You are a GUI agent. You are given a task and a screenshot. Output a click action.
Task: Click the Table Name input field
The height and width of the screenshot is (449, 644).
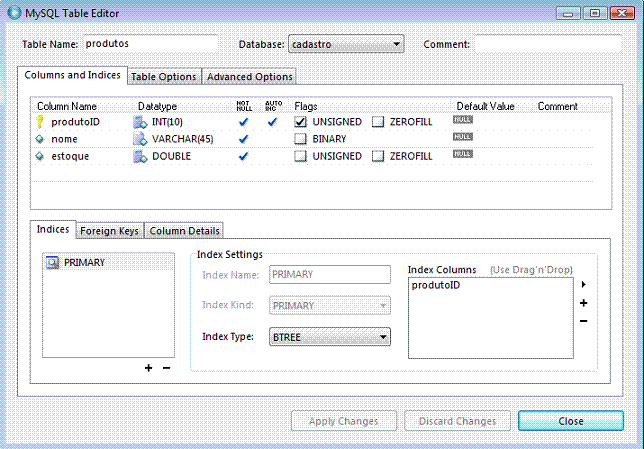[x=151, y=44]
